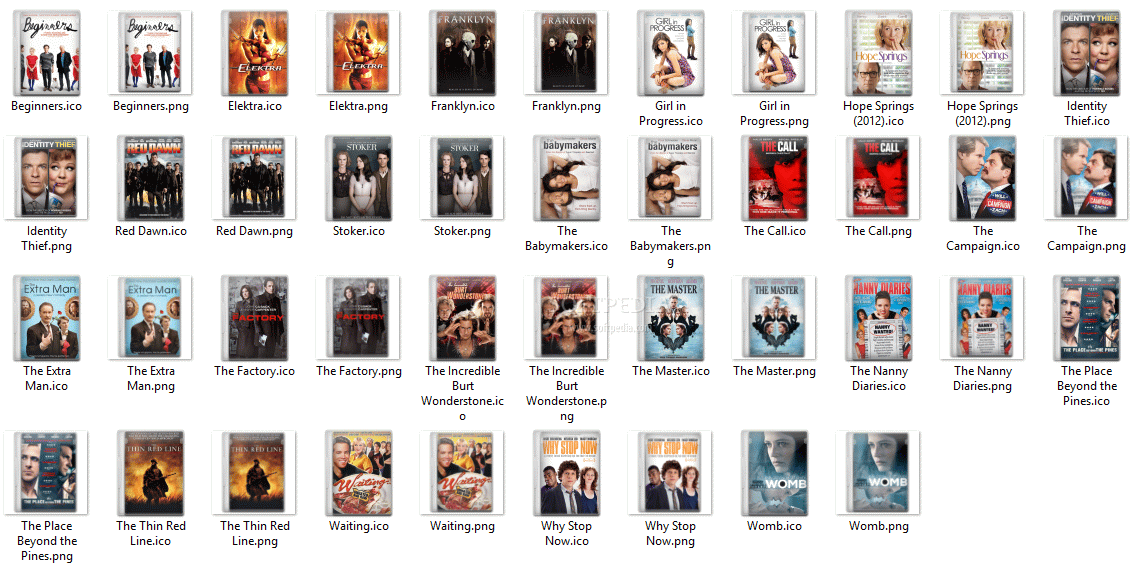1131x573 pixels.
Task: Select The Call.ico icon
Action: coord(775,178)
